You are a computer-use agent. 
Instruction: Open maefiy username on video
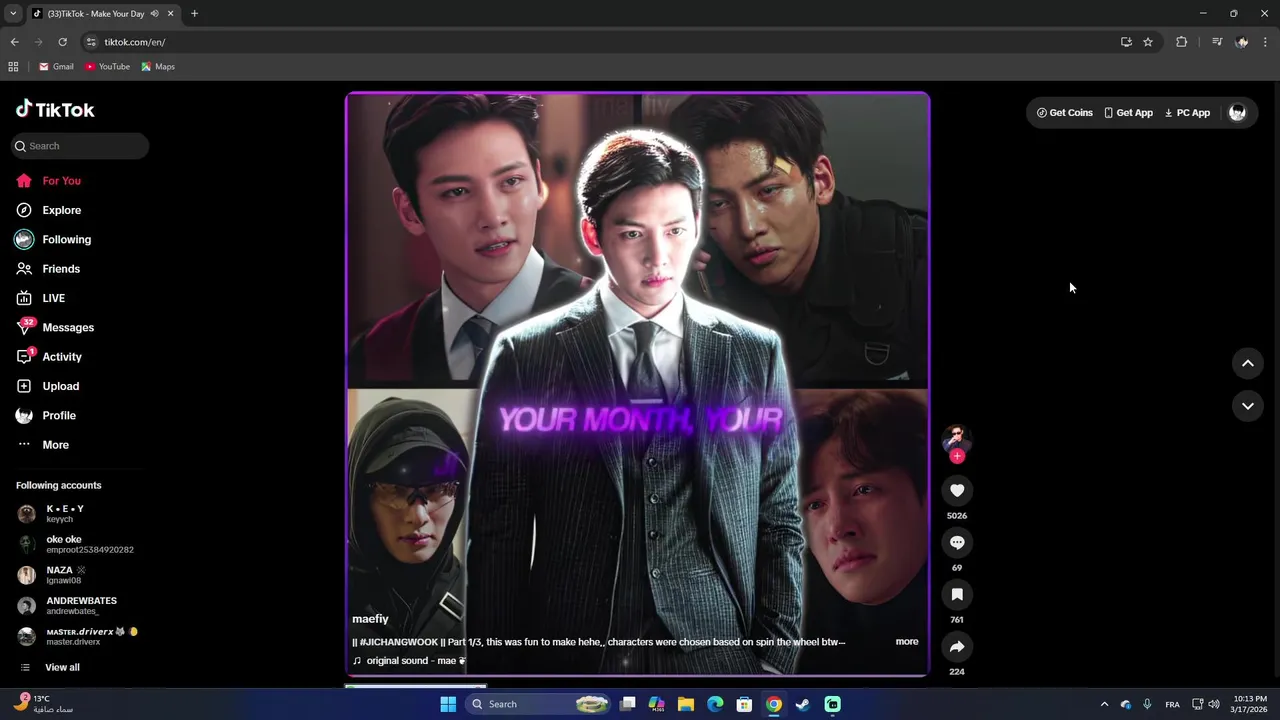pyautogui.click(x=370, y=619)
